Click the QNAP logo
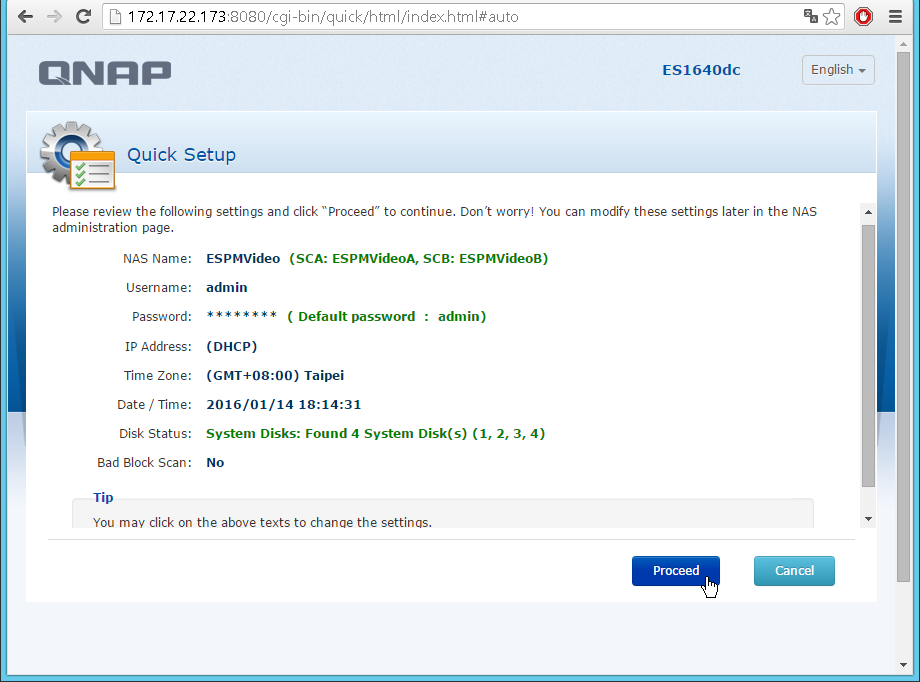This screenshot has height=682, width=920. pyautogui.click(x=105, y=72)
